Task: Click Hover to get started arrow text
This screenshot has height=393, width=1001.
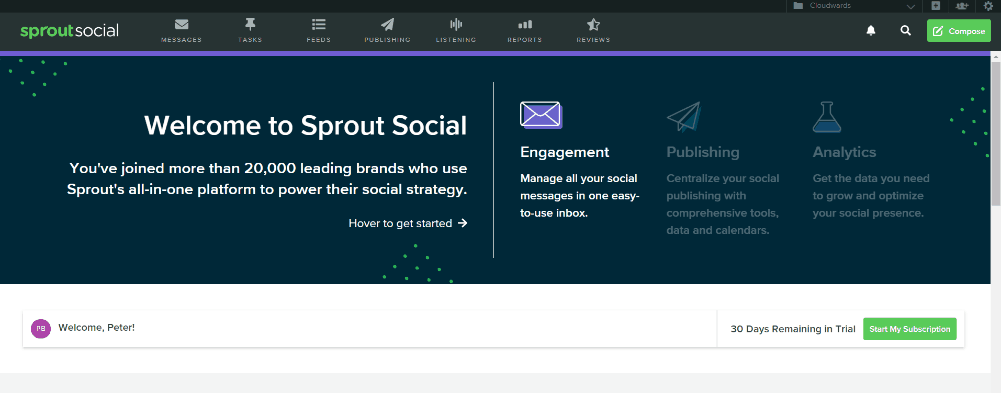Action: [x=408, y=223]
